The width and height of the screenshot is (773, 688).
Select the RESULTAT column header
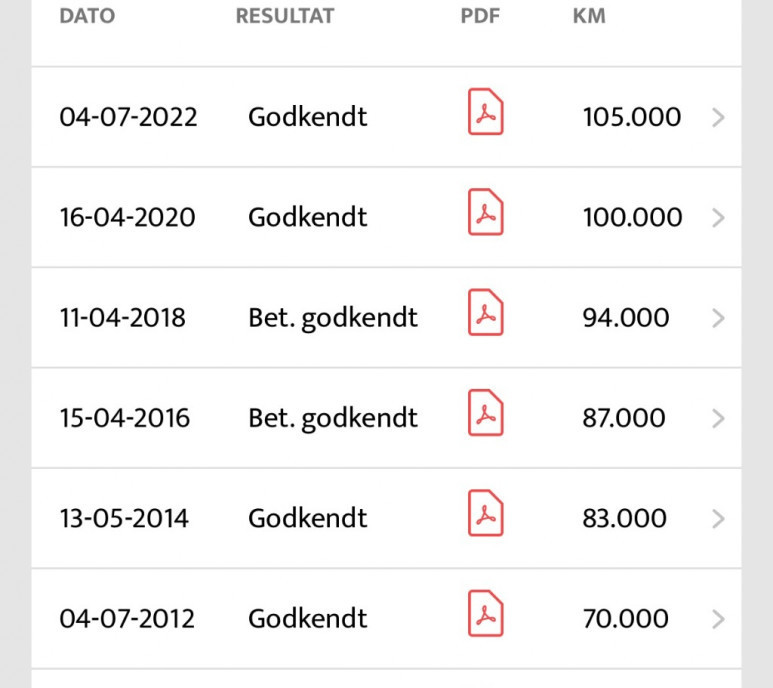point(285,16)
